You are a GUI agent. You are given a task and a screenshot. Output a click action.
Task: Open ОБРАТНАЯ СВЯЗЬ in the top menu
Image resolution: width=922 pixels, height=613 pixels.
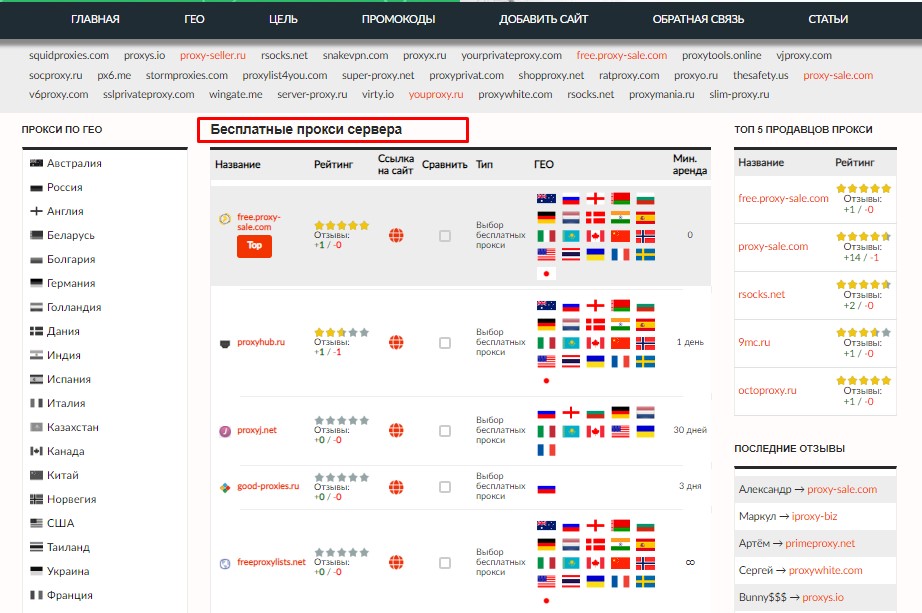pos(699,19)
